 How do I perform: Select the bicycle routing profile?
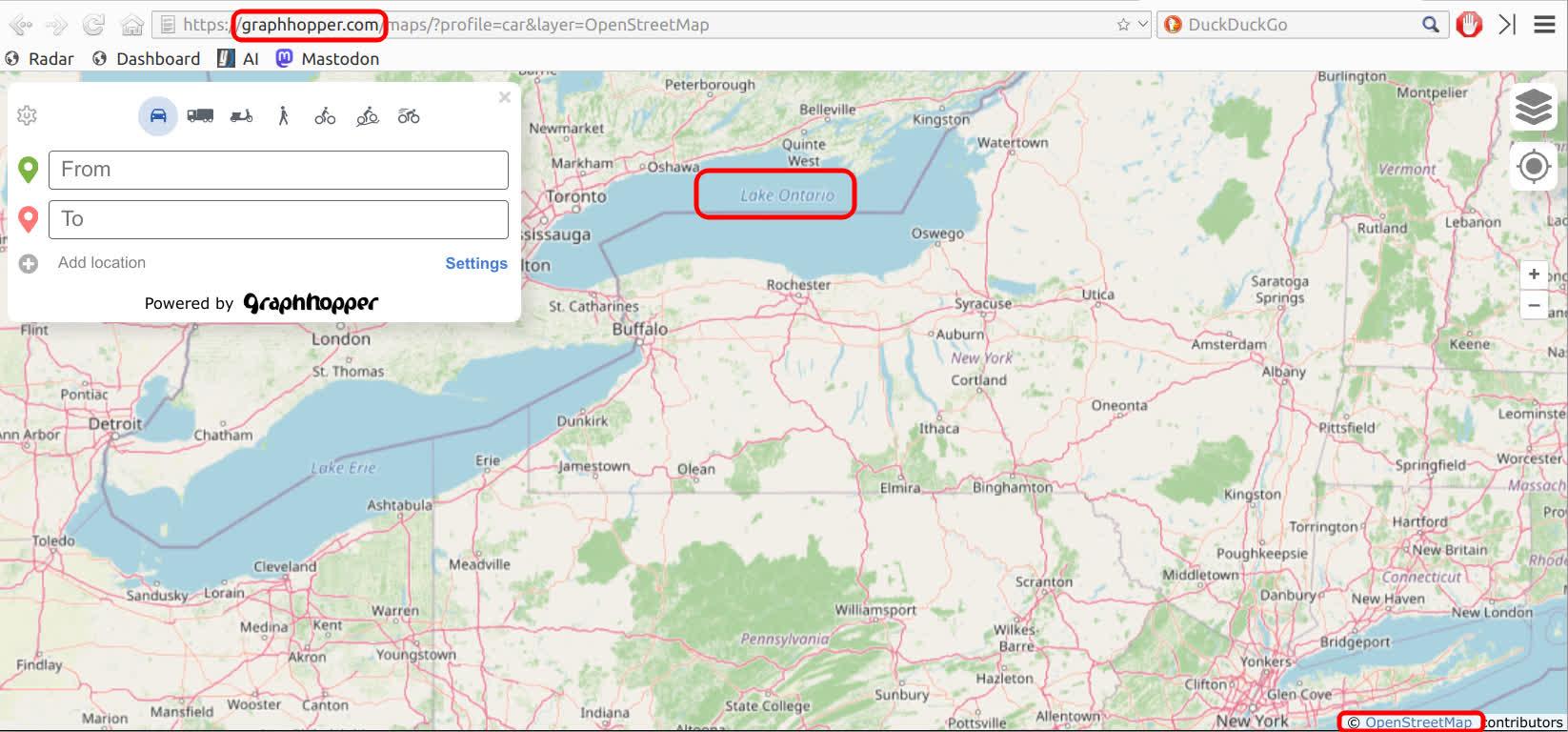click(325, 116)
